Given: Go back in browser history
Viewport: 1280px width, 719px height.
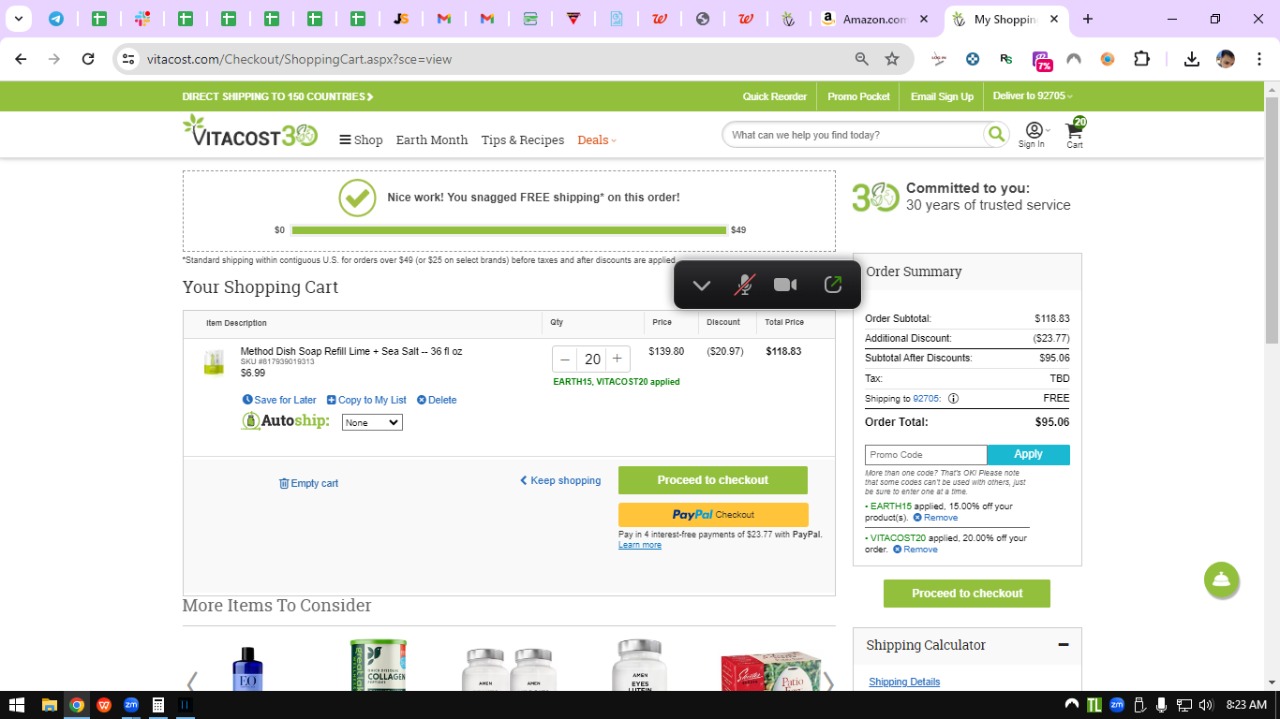Looking at the screenshot, I should pos(21,59).
